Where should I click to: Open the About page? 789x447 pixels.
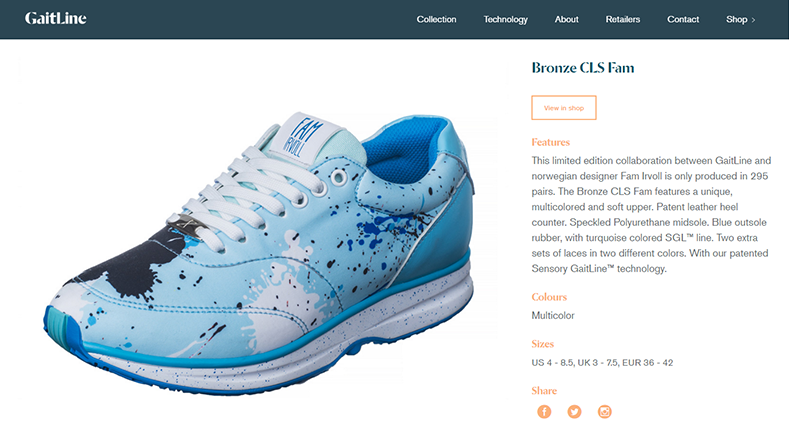(x=567, y=19)
